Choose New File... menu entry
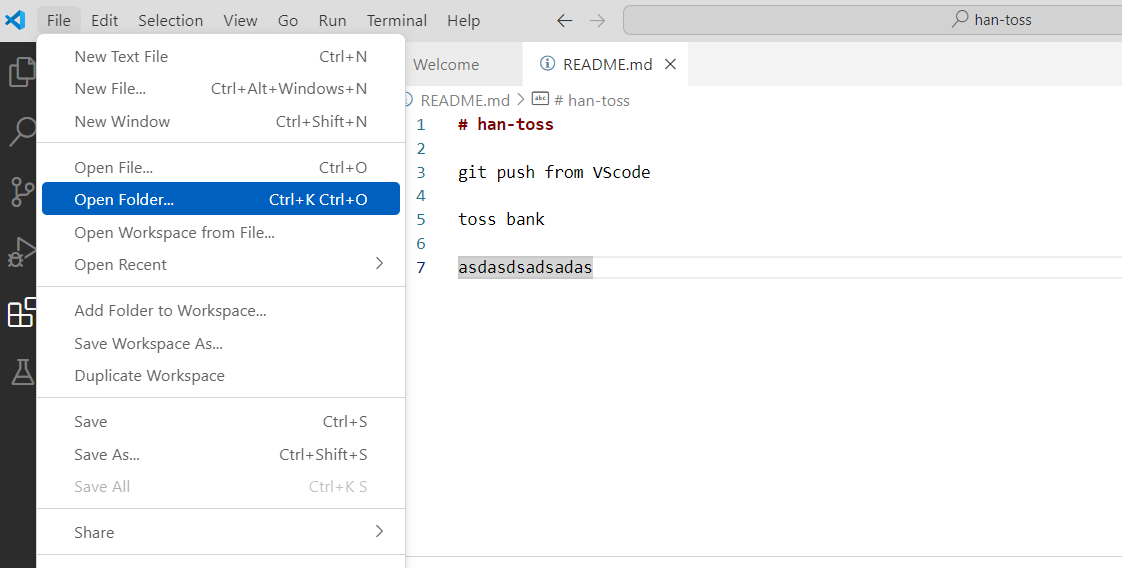 coord(221,89)
